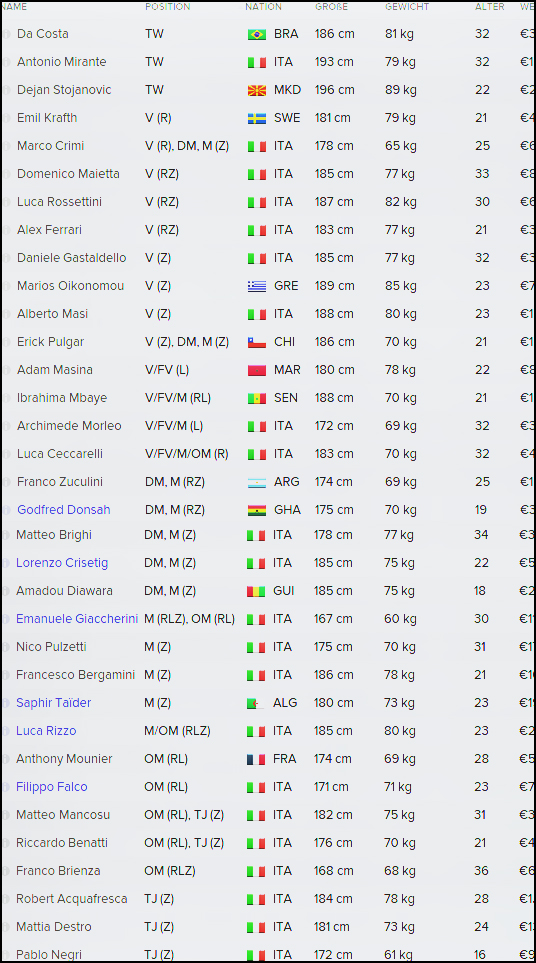
Task: Click the info icon beside Da Costa
Action: (6, 34)
